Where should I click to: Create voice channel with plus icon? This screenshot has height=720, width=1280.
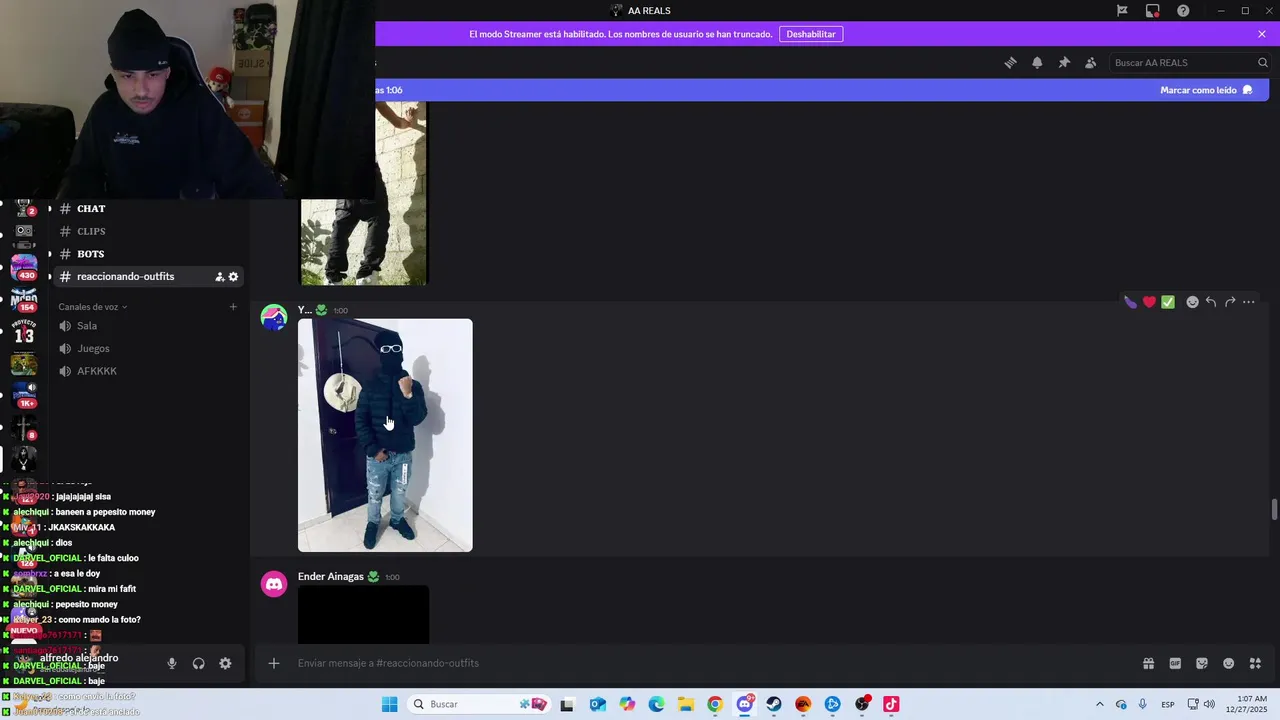(x=233, y=307)
